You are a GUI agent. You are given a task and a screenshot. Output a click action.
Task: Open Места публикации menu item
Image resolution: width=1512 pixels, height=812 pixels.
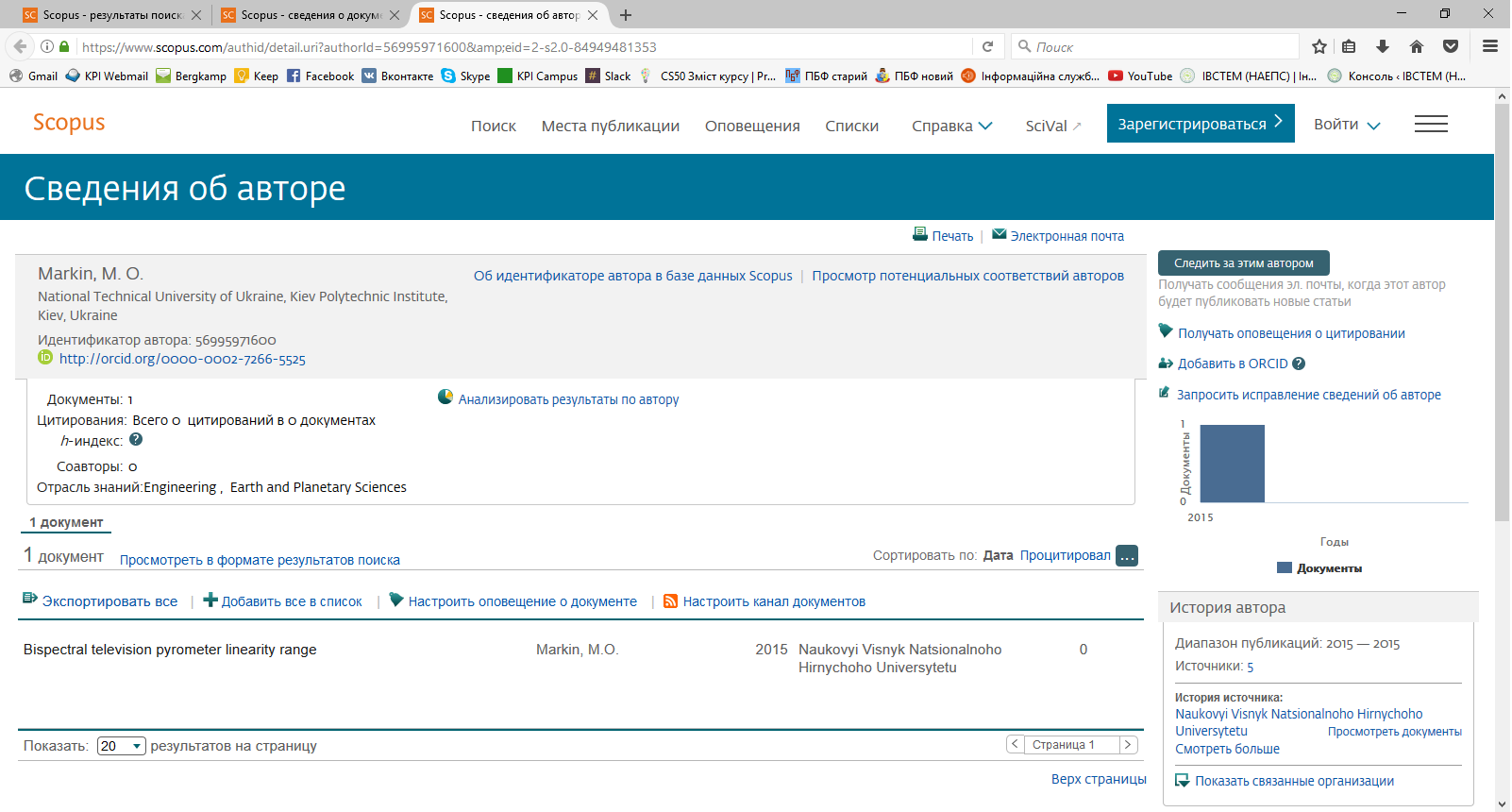coord(611,126)
